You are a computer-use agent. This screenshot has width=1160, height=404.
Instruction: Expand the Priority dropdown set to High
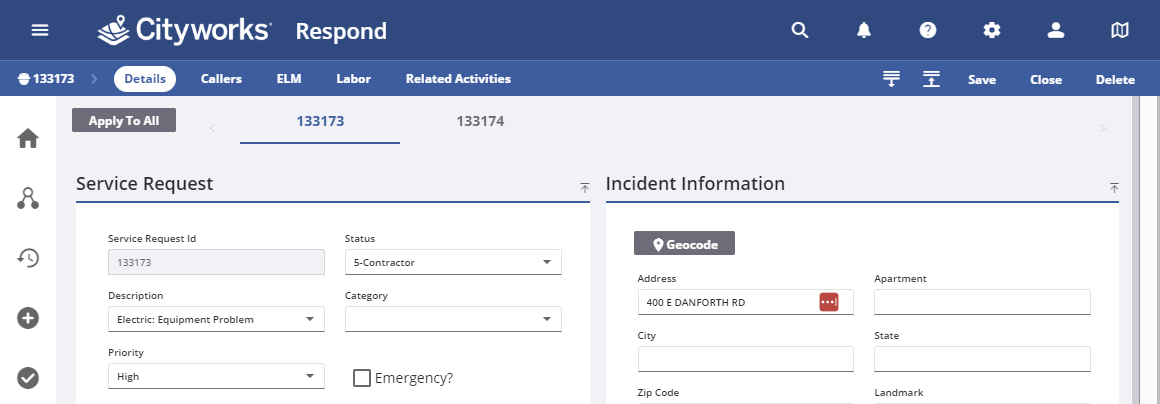pyautogui.click(x=216, y=376)
